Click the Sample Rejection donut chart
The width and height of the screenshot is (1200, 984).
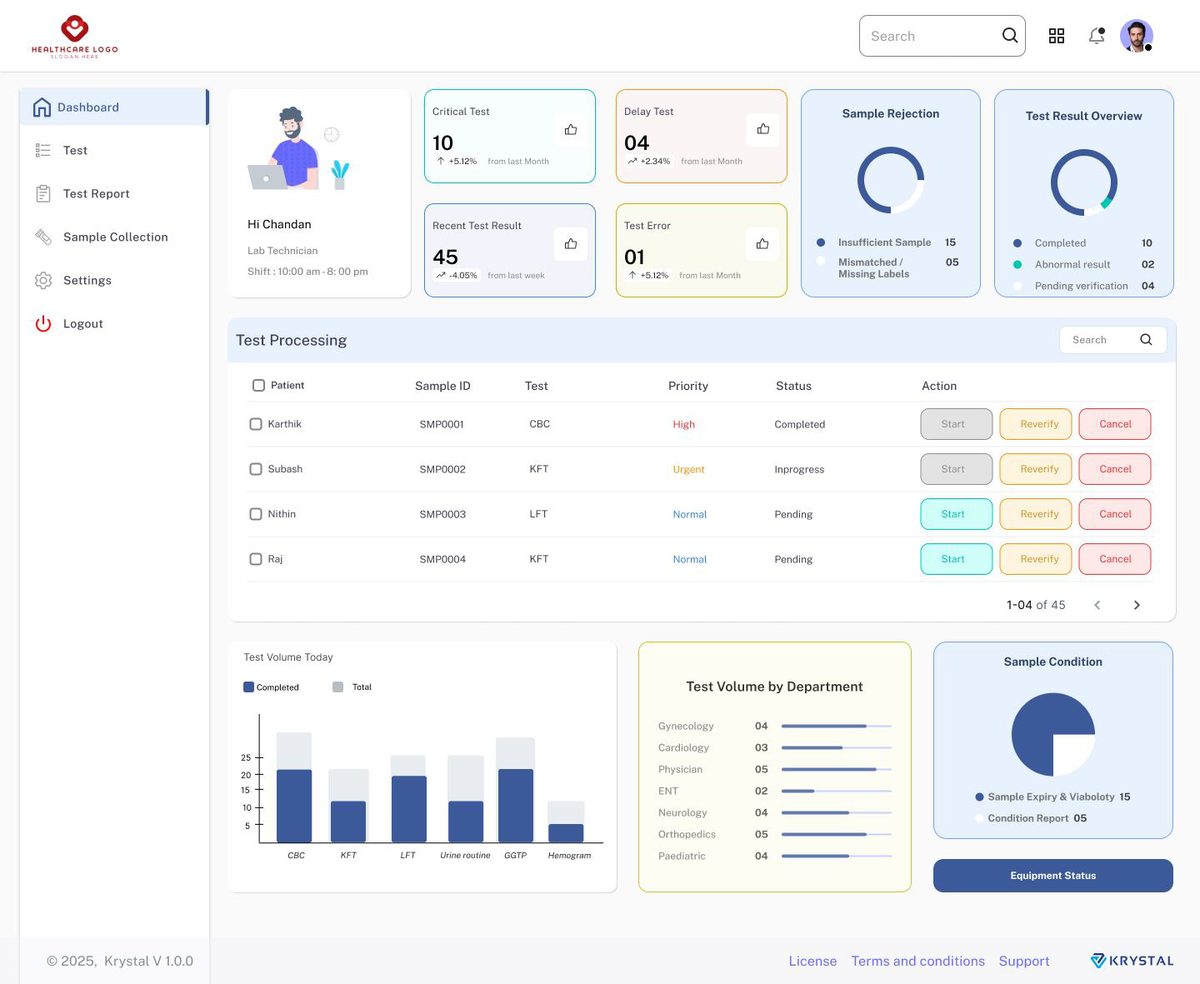pos(891,180)
